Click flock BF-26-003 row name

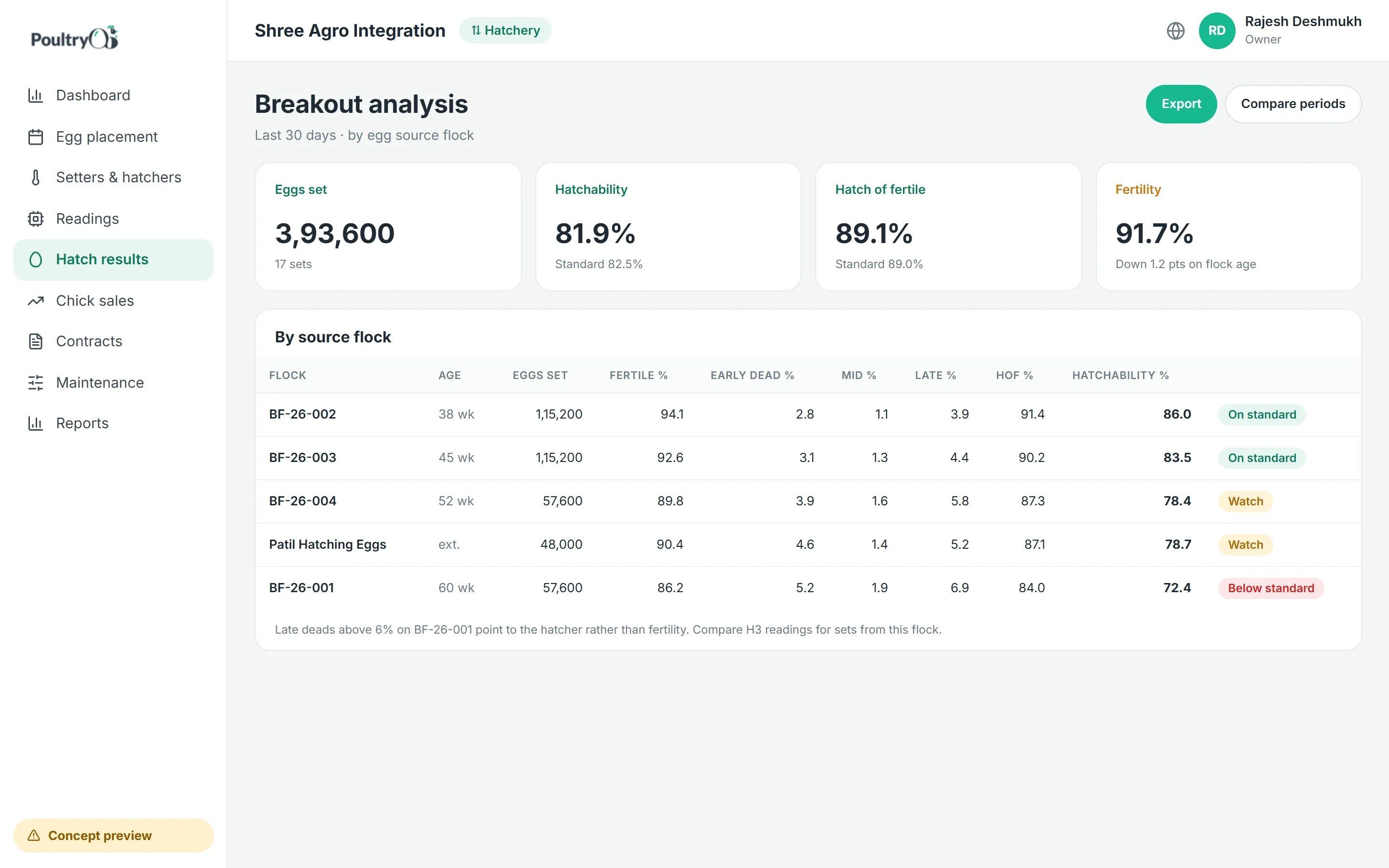point(302,458)
